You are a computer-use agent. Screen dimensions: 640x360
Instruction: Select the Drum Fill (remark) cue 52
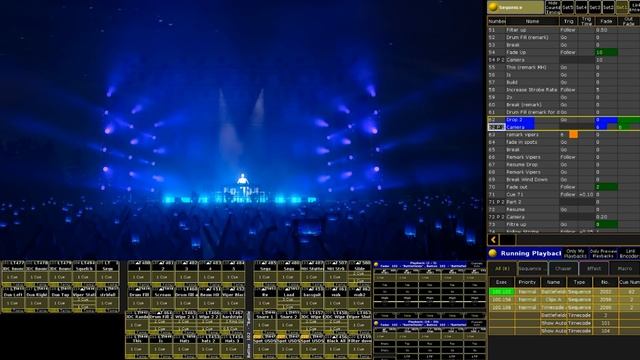(564, 38)
